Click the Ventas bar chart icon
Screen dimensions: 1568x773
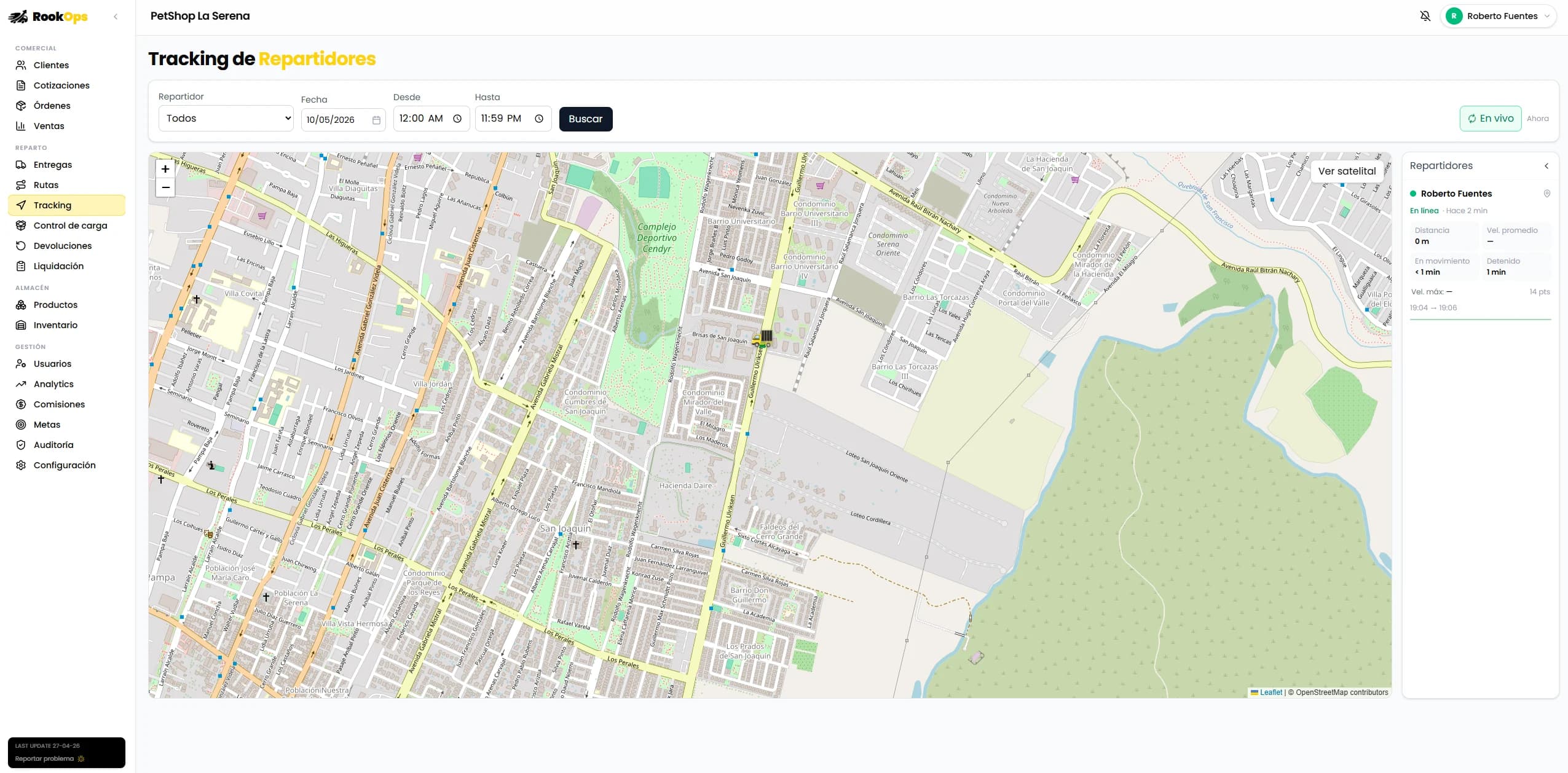[x=21, y=126]
